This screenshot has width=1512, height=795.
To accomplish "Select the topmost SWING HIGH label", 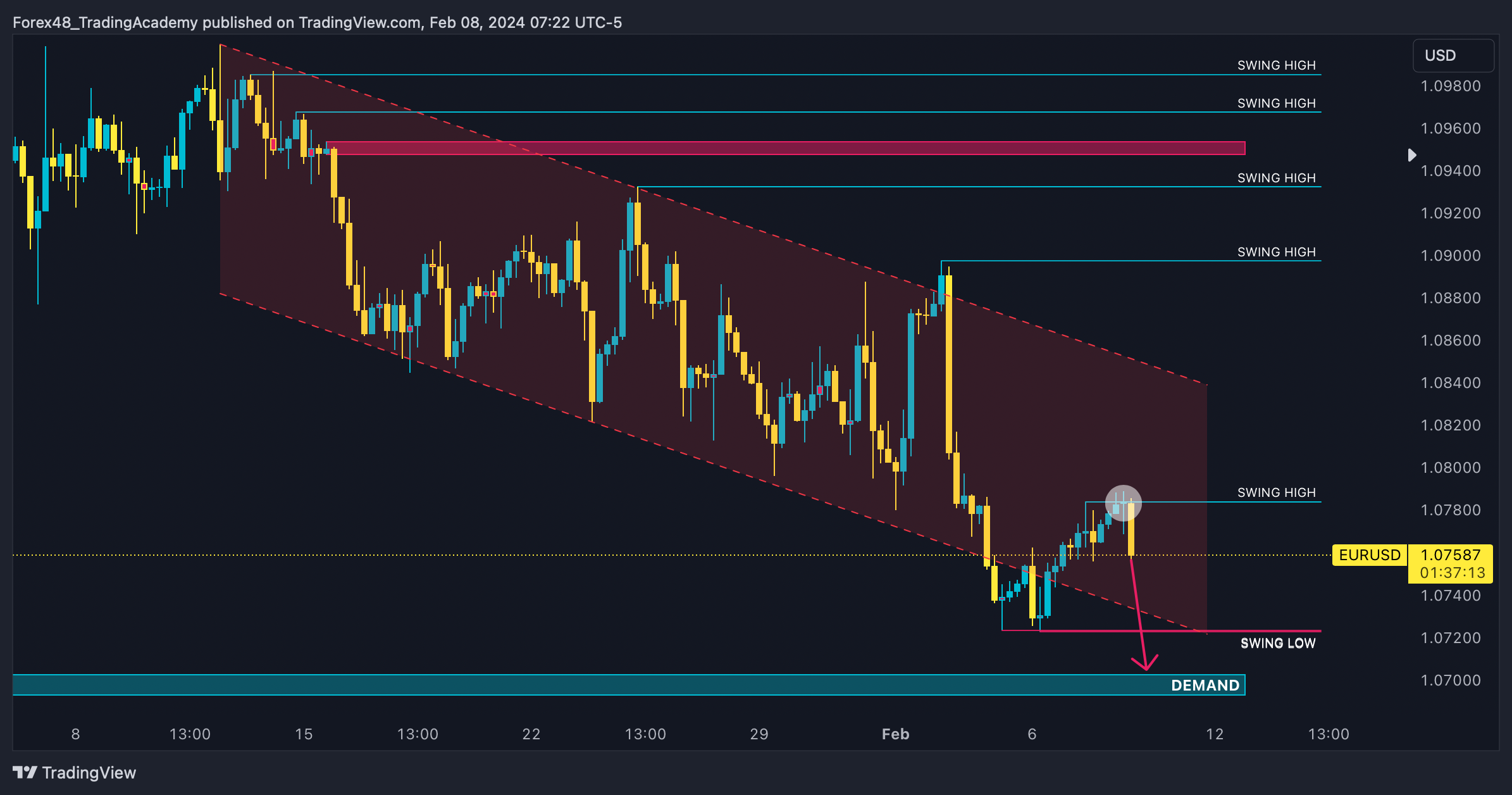I will 1277,65.
